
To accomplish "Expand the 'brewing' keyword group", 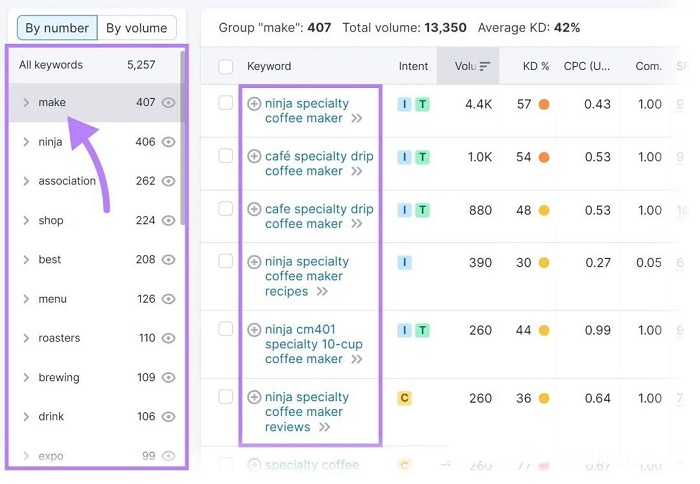I will pos(26,378).
